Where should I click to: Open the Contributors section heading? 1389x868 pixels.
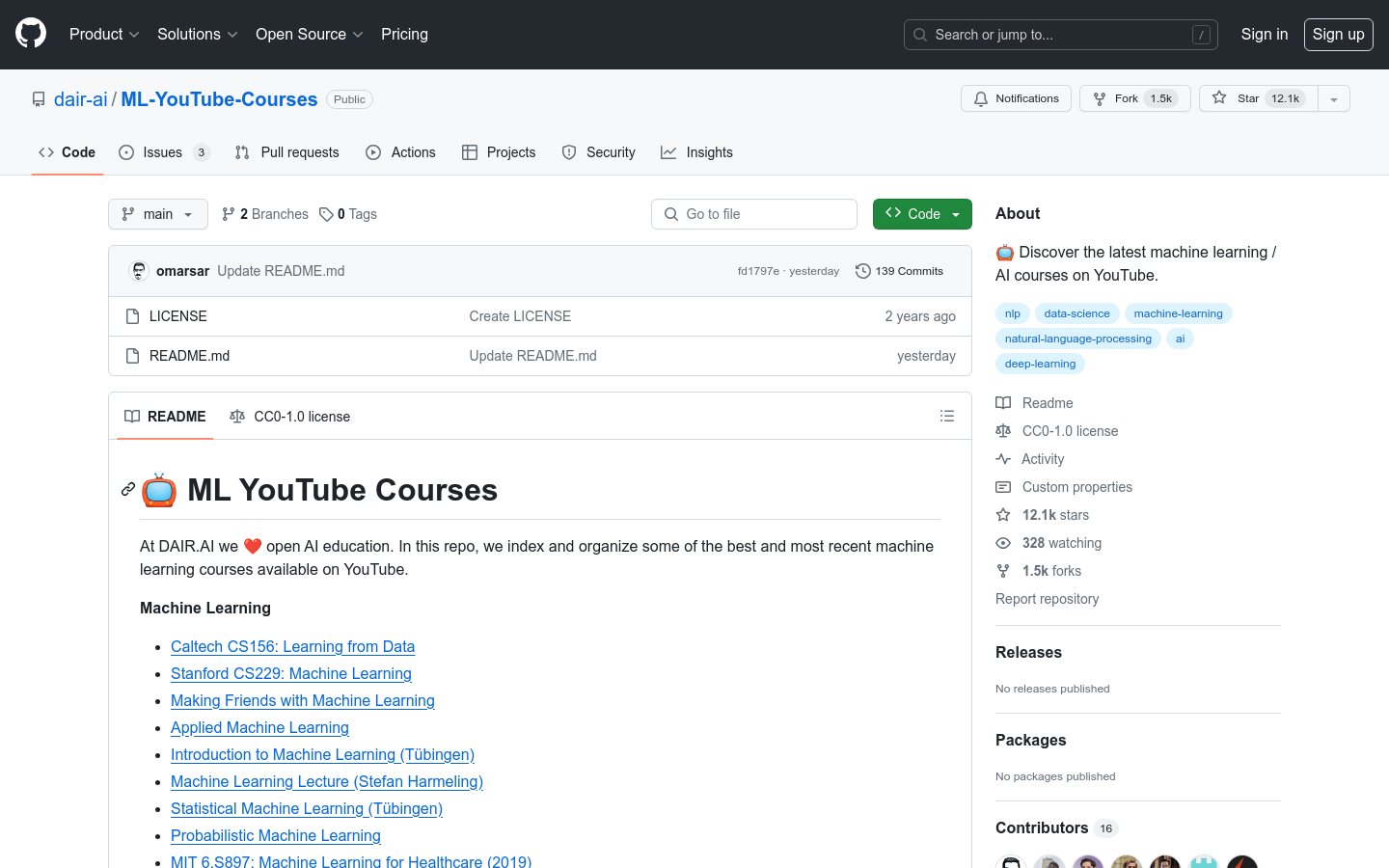tap(1042, 827)
